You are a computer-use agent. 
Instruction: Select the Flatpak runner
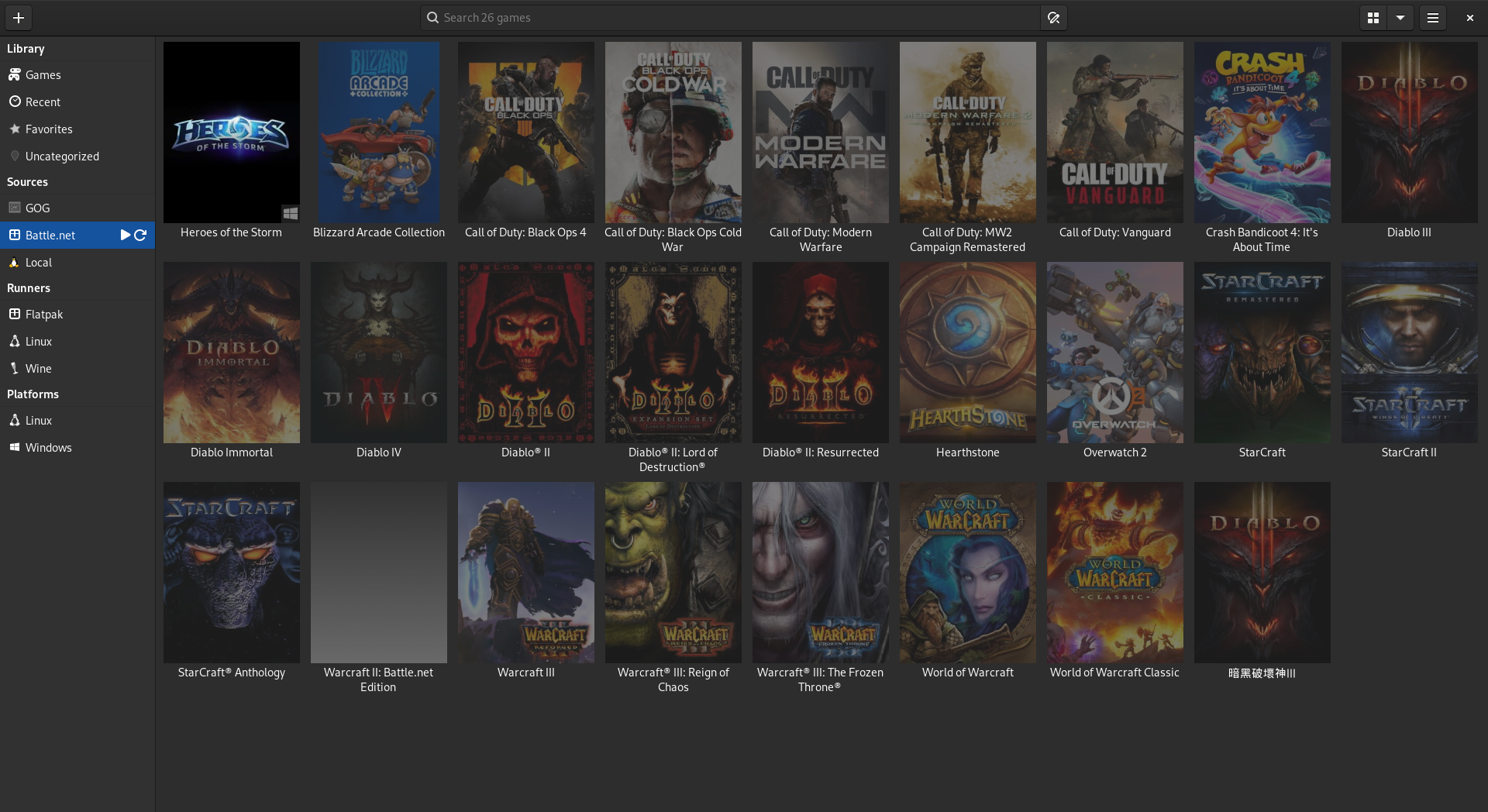(77, 315)
